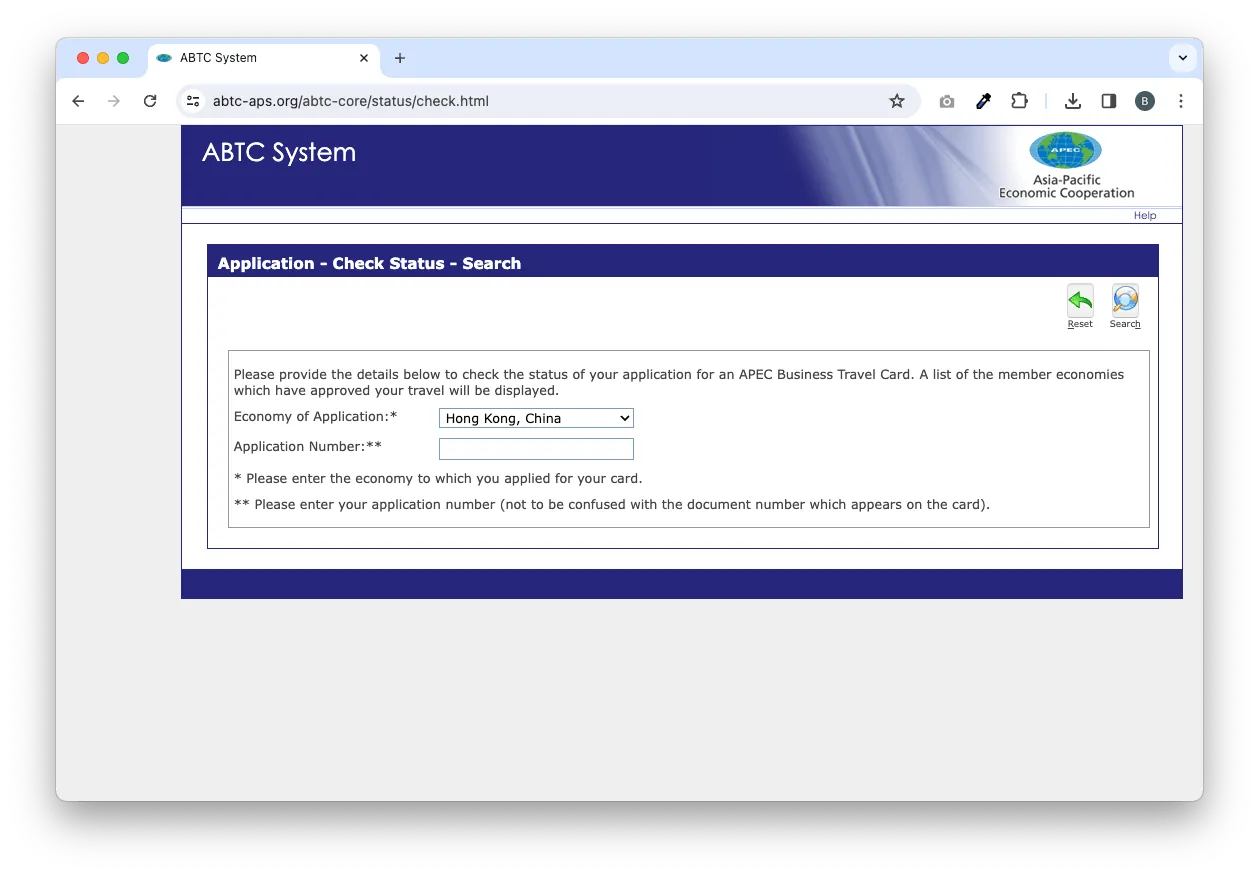Toggle the browser side panel icon

[x=1108, y=101]
